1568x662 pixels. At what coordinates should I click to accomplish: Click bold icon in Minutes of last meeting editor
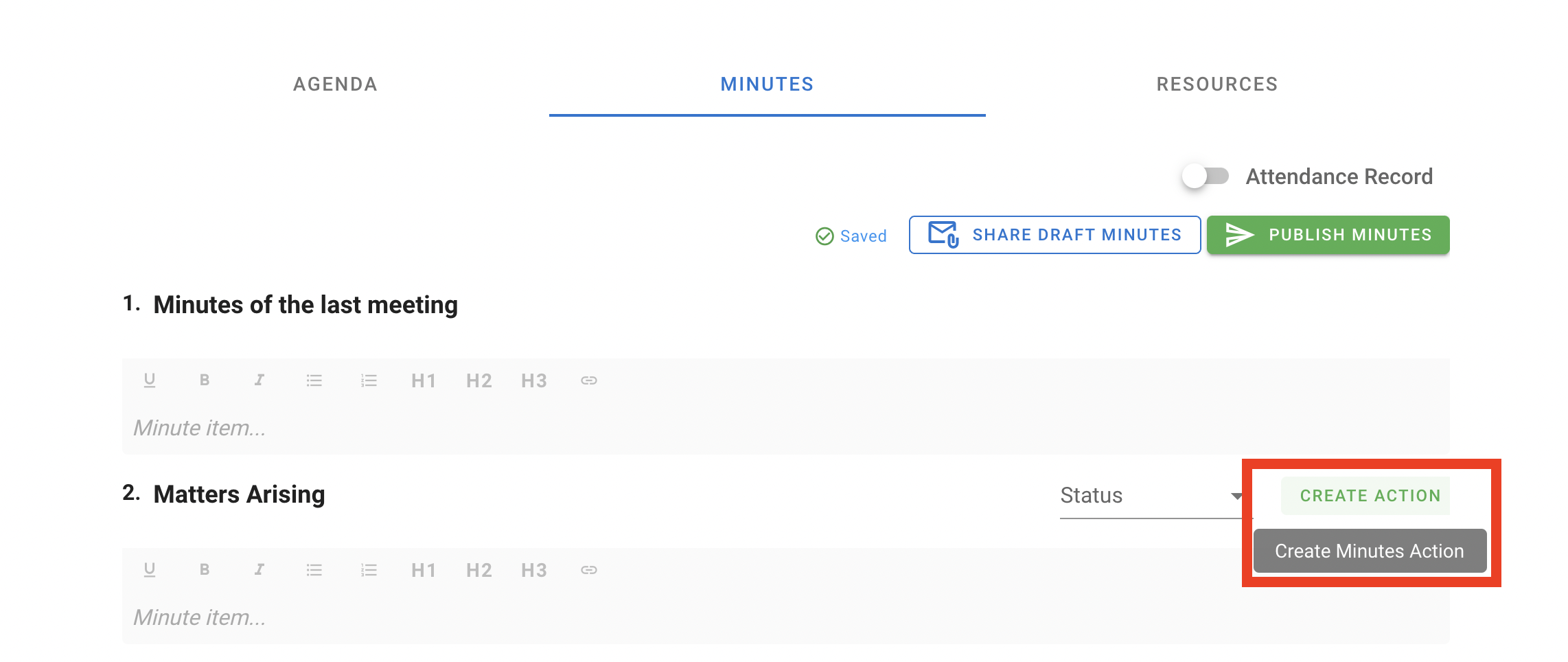point(205,380)
